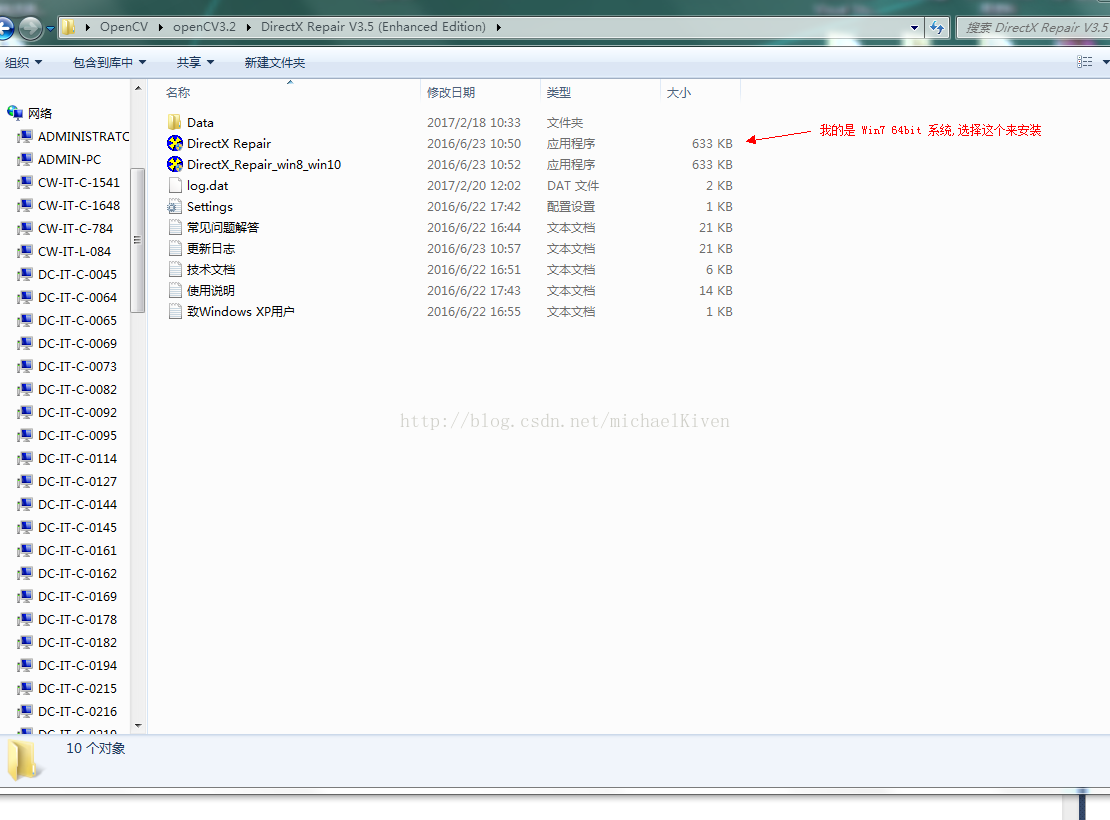Click the CW-IT-C-784 computer icon
Screen dimensions: 1110x820
coord(25,228)
